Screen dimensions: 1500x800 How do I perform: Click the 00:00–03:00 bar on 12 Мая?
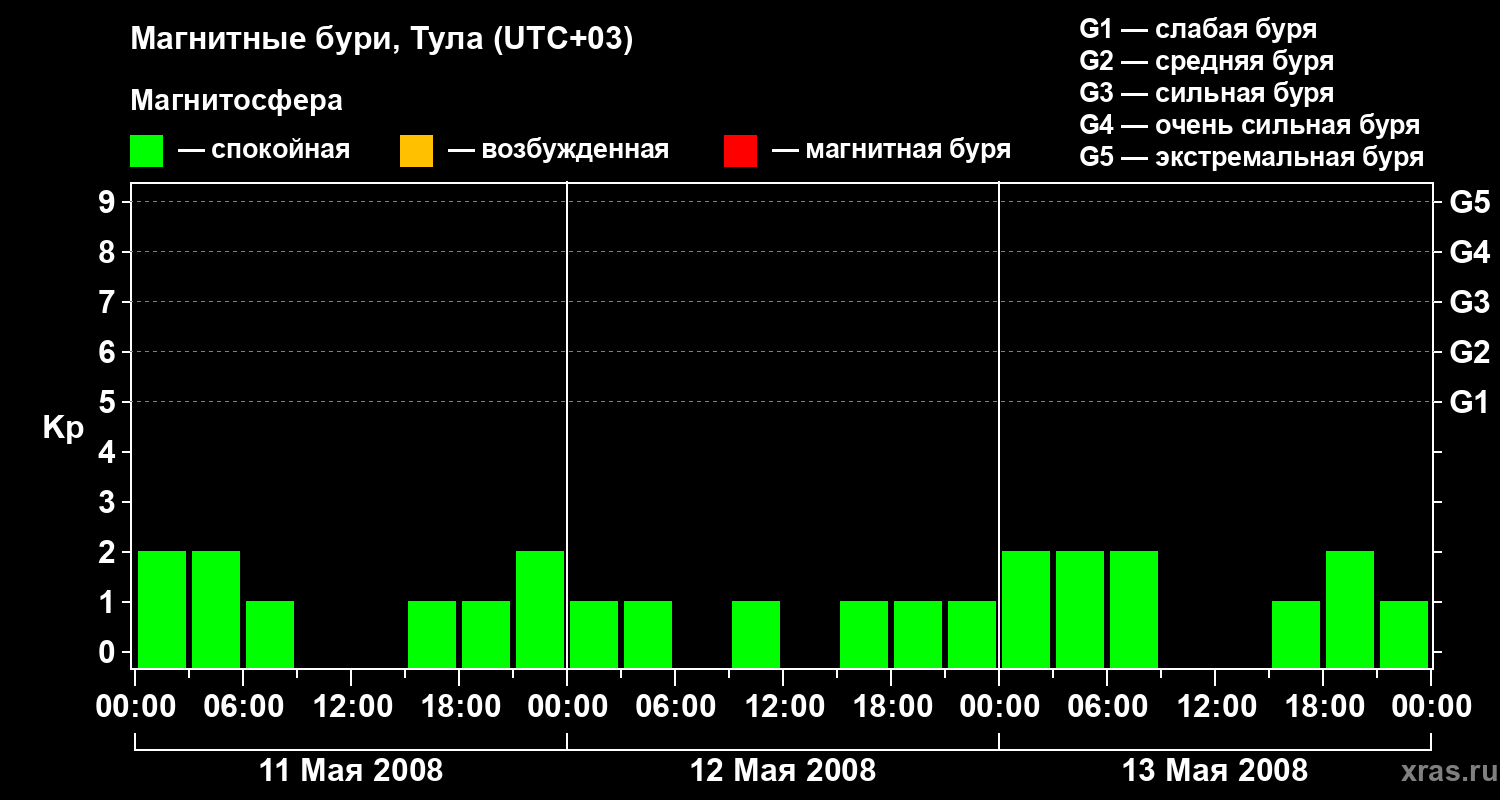click(x=594, y=634)
